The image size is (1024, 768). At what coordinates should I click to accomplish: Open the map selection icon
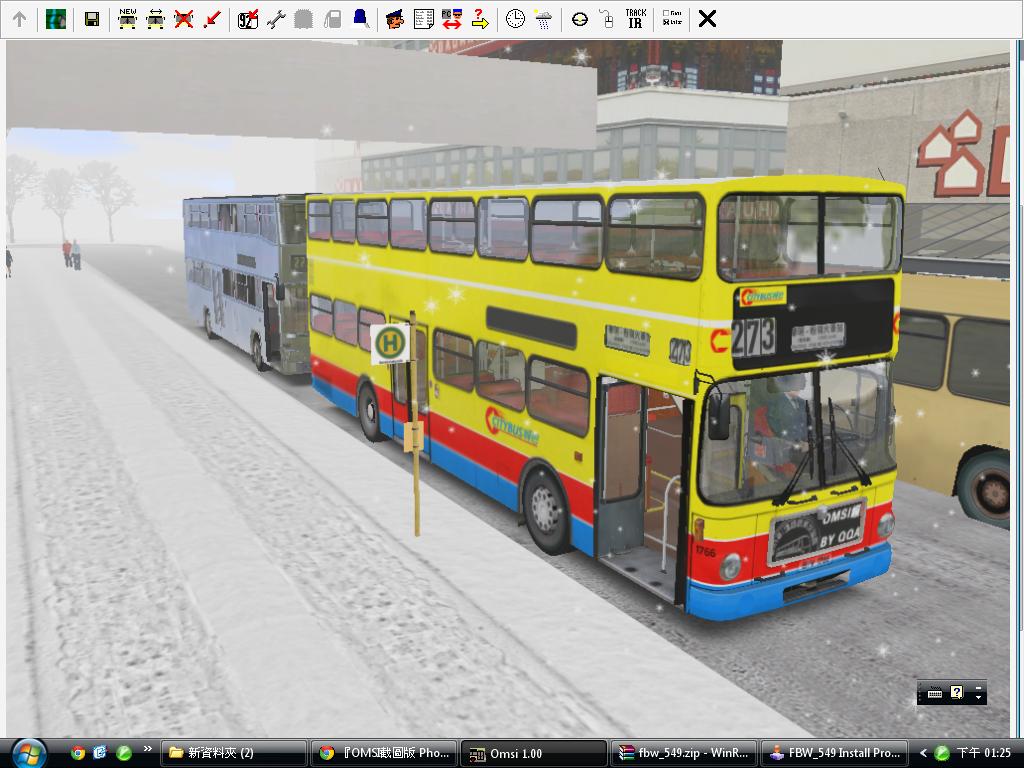tap(56, 19)
